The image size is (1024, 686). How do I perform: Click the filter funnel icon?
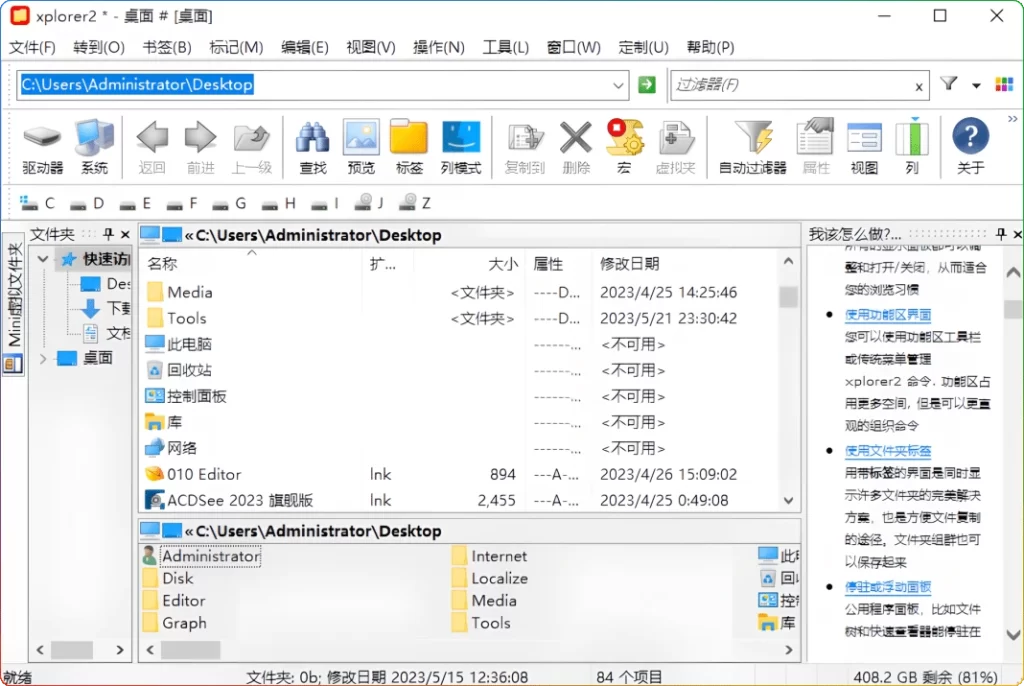tap(949, 84)
